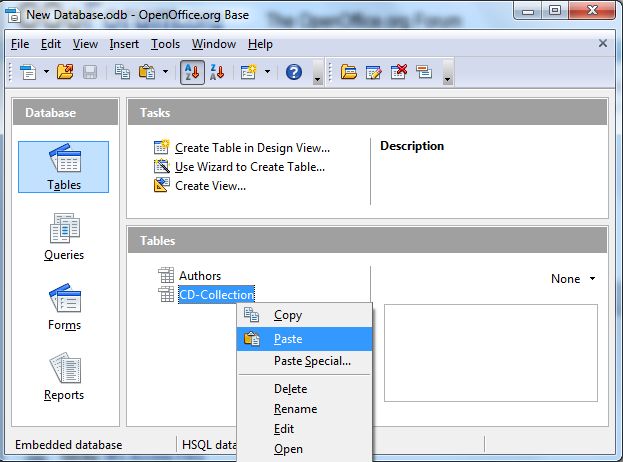Click Use Wizard to Create Table
This screenshot has width=623, height=462.
pyautogui.click(x=250, y=166)
